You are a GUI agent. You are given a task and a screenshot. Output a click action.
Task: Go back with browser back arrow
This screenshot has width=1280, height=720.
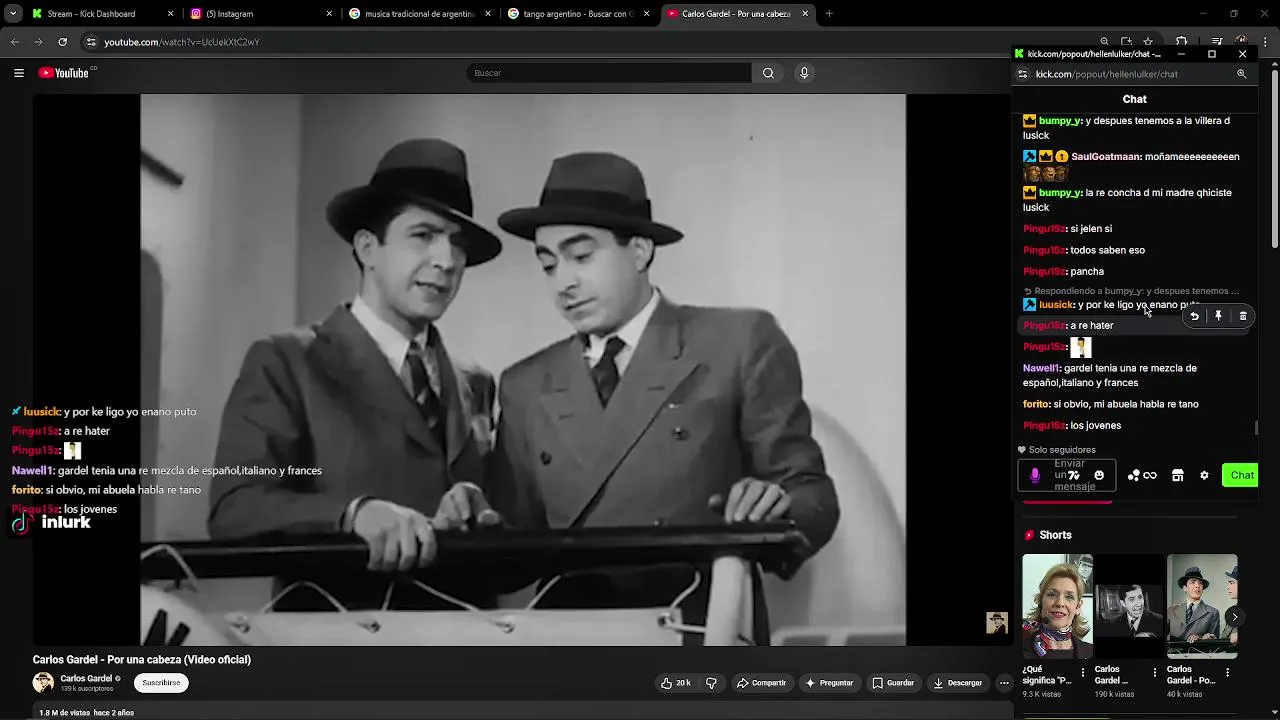[15, 42]
